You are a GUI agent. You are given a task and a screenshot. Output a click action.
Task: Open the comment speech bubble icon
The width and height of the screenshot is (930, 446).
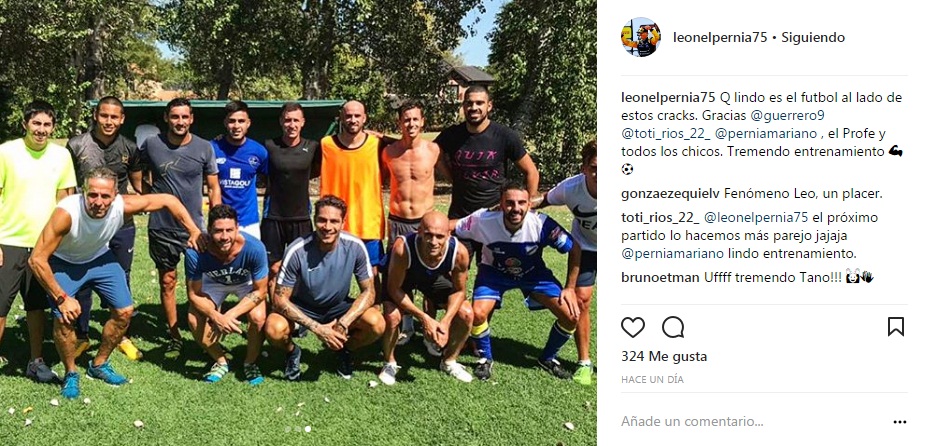click(x=673, y=327)
